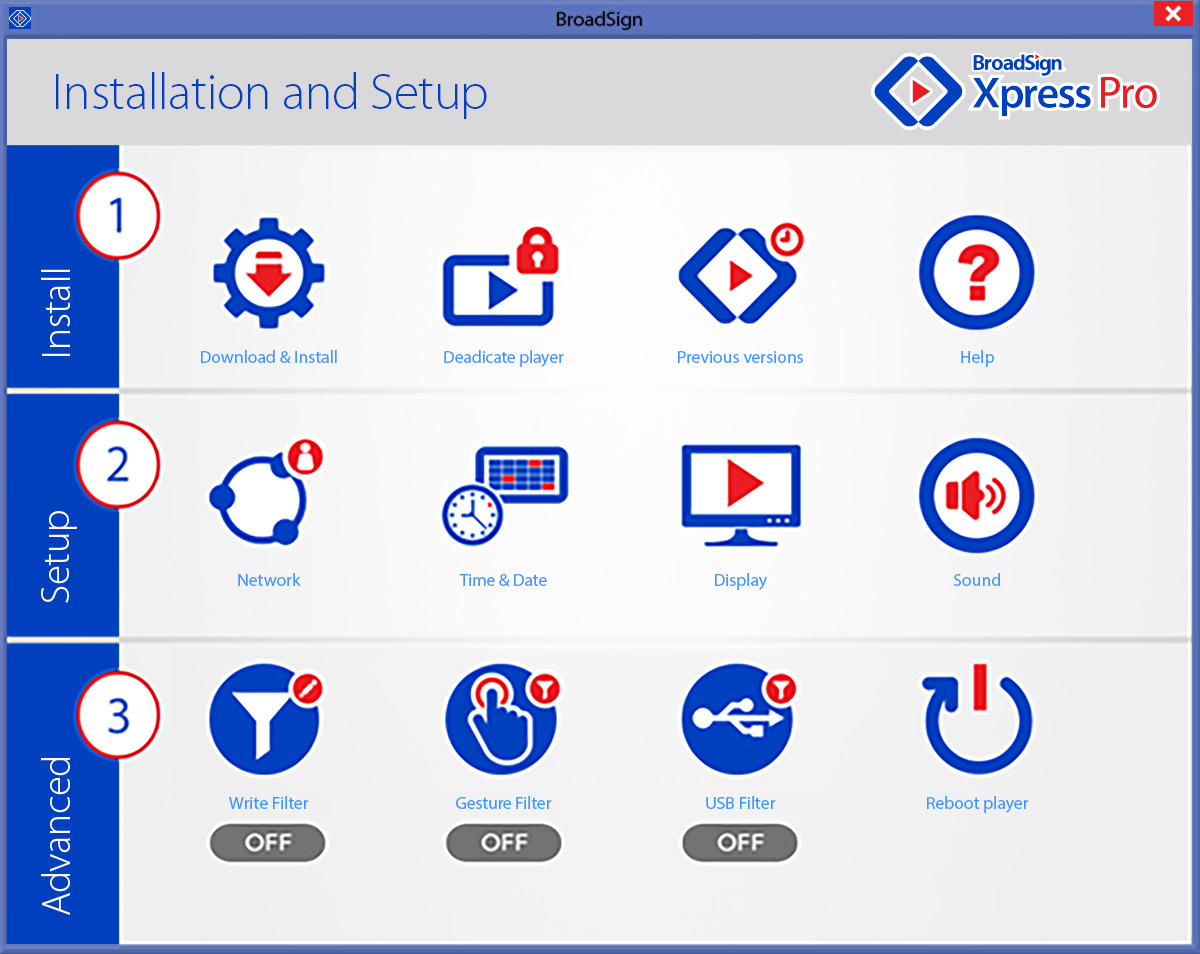Image resolution: width=1200 pixels, height=954 pixels.
Task: Click the "Network" text label
Action: coord(268,580)
